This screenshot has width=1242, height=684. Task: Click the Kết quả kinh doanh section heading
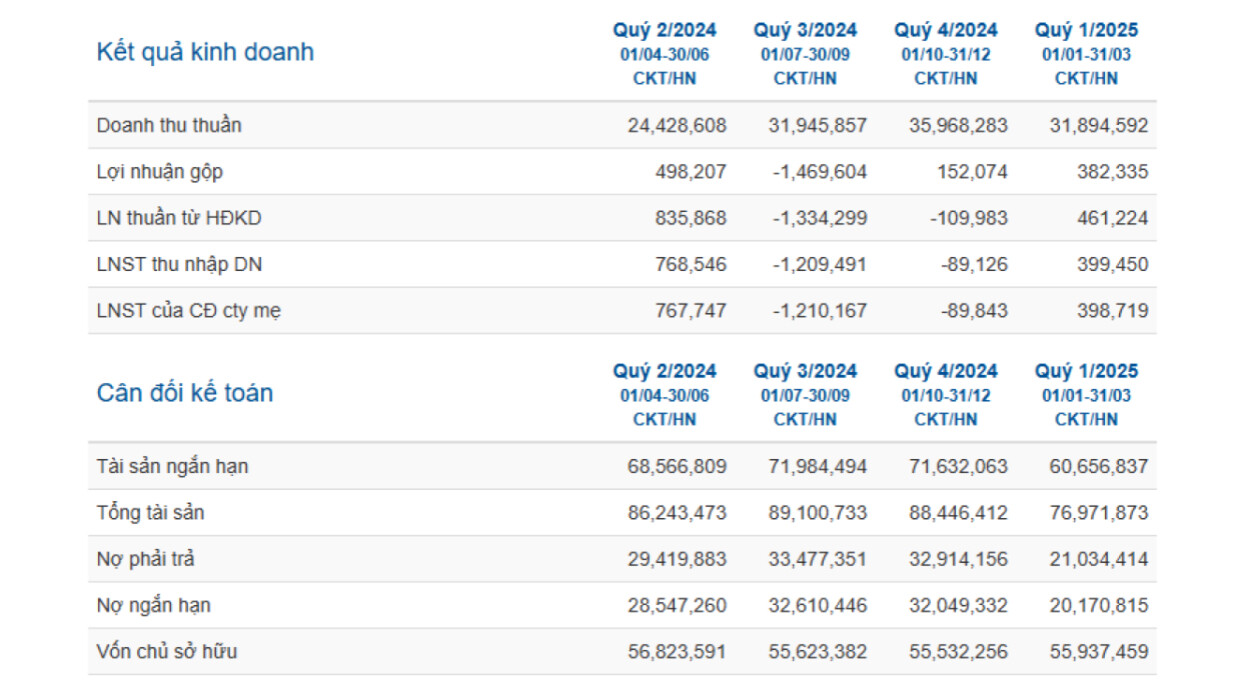(205, 52)
